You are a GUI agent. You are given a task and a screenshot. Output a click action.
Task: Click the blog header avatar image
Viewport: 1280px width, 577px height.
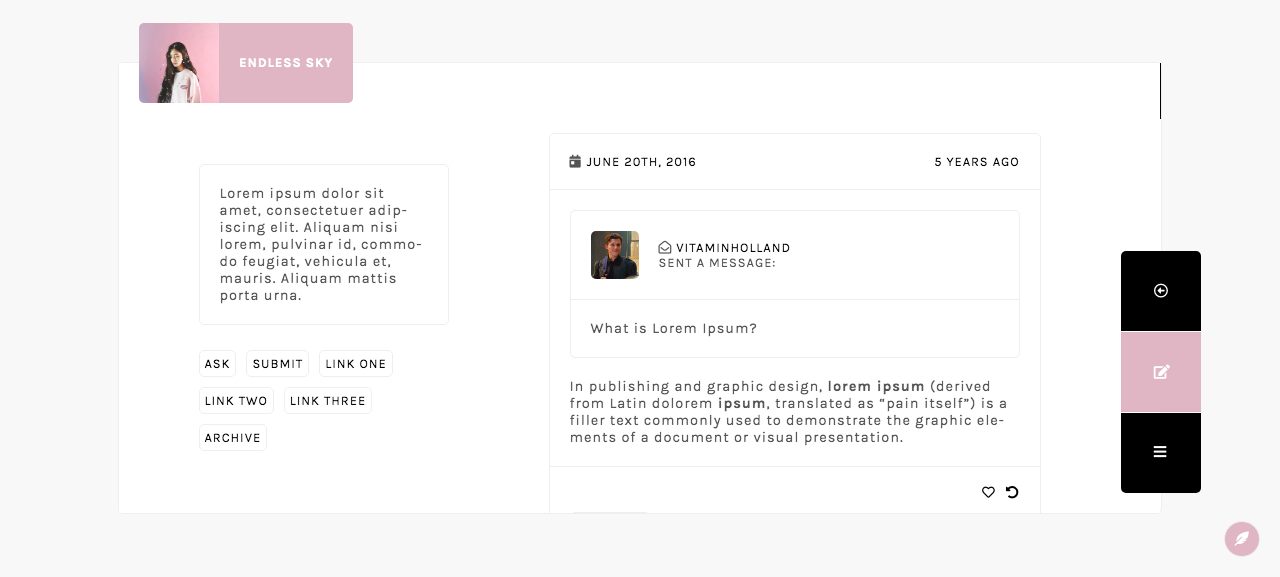coord(179,63)
